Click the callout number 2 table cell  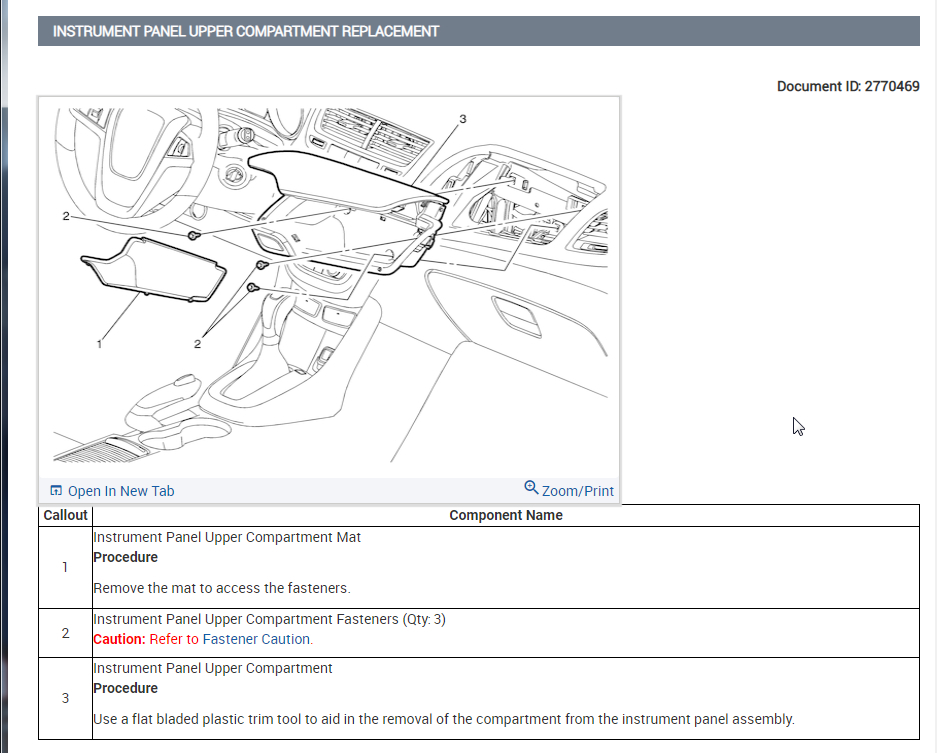66,633
